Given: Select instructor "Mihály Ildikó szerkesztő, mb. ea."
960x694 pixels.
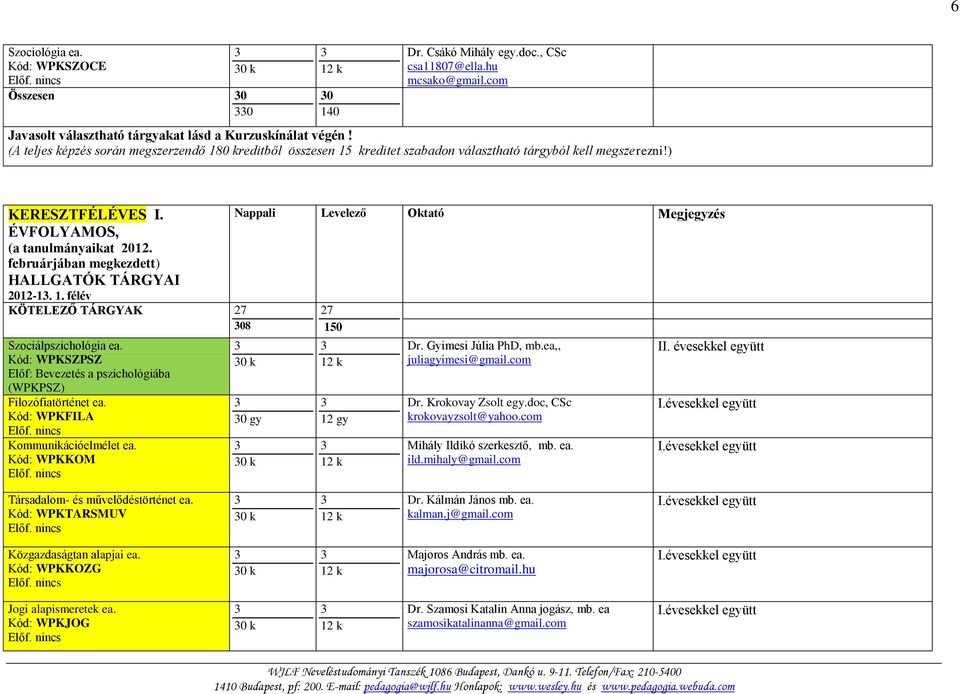Looking at the screenshot, I should [x=490, y=446].
